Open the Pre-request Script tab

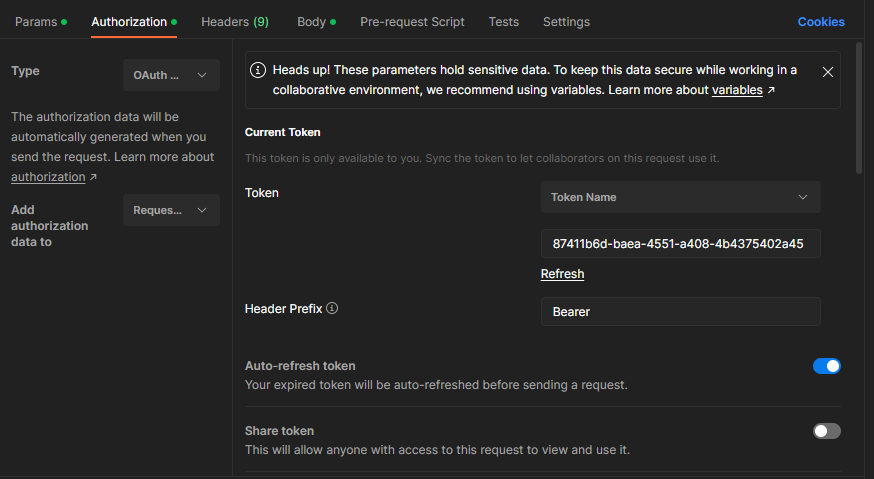[x=412, y=21]
